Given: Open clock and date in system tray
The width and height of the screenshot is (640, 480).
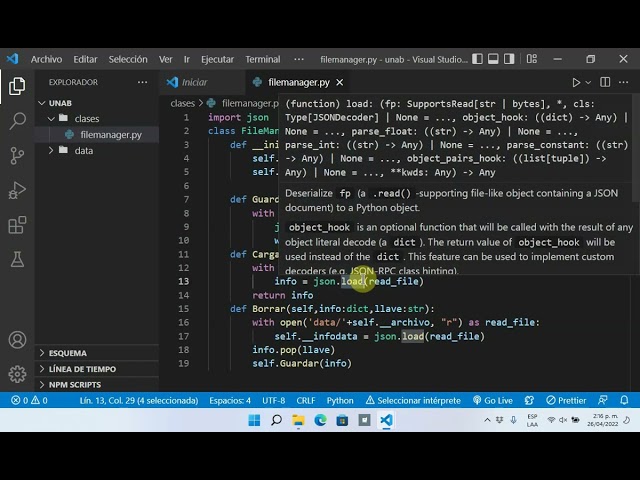Looking at the screenshot, I should tap(602, 420).
